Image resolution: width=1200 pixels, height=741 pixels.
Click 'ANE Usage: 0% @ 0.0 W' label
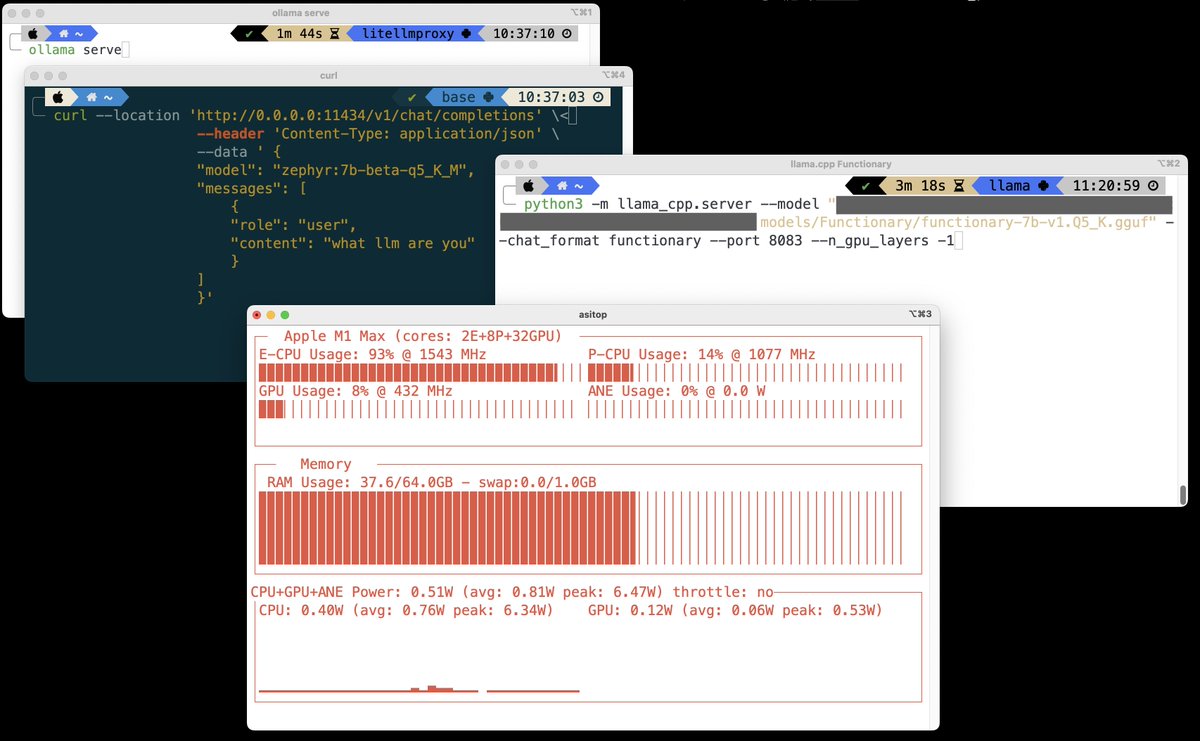(677, 390)
